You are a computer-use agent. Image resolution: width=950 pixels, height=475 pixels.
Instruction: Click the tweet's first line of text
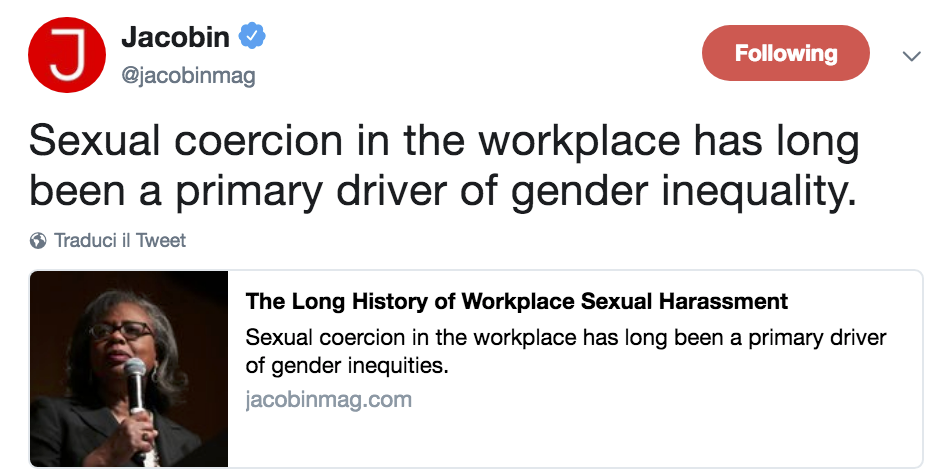coord(444,143)
